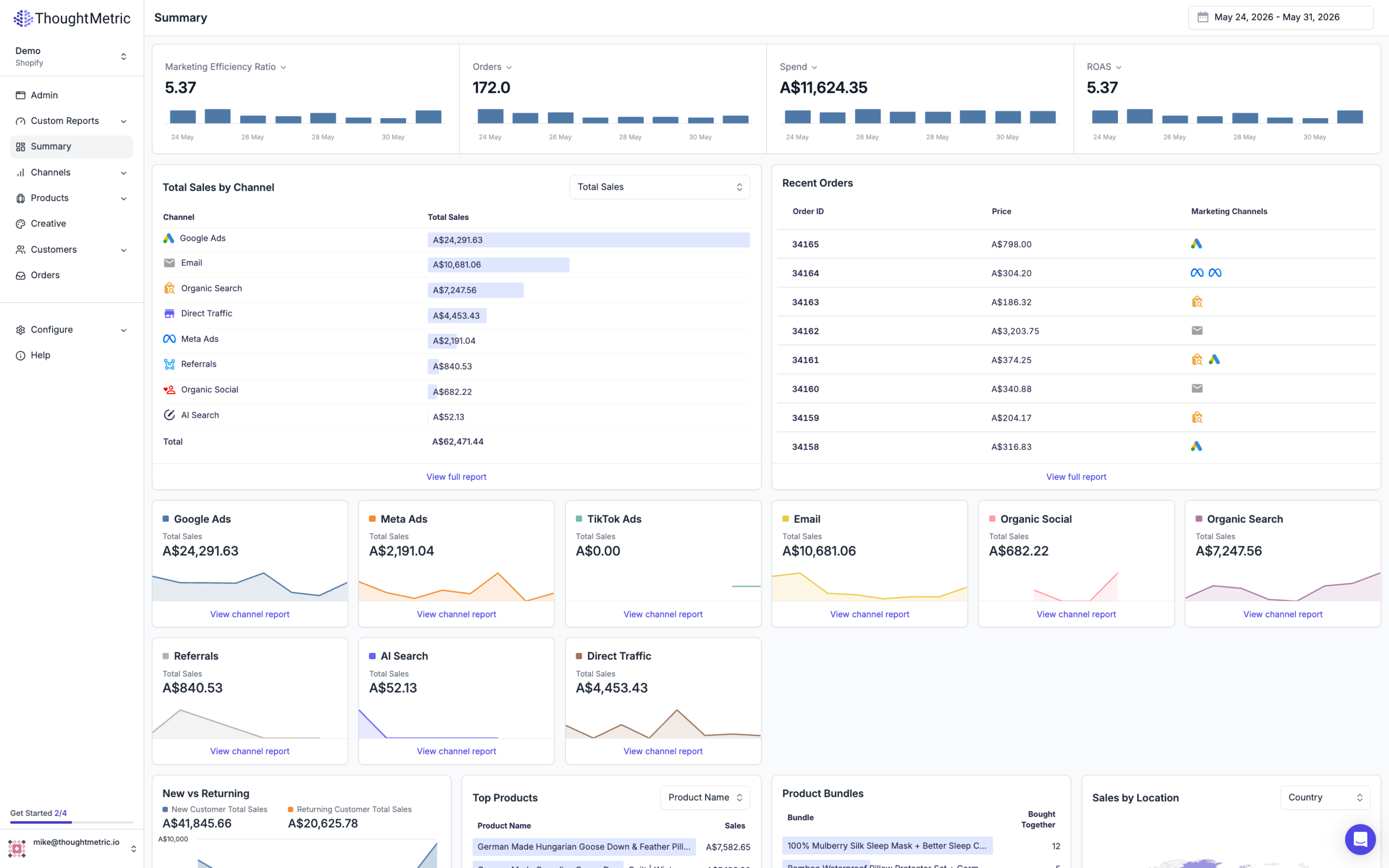This screenshot has width=1389, height=868.
Task: Expand the Configure sidebar section
Action: click(71, 330)
